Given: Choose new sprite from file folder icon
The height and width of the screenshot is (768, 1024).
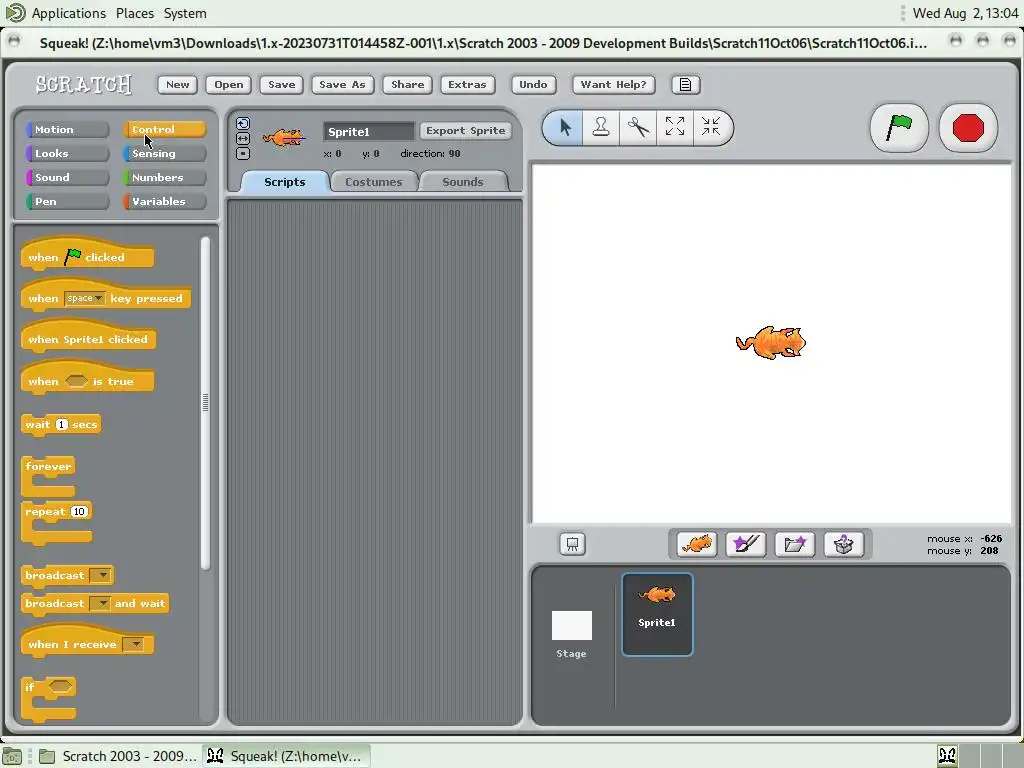Looking at the screenshot, I should click(794, 544).
